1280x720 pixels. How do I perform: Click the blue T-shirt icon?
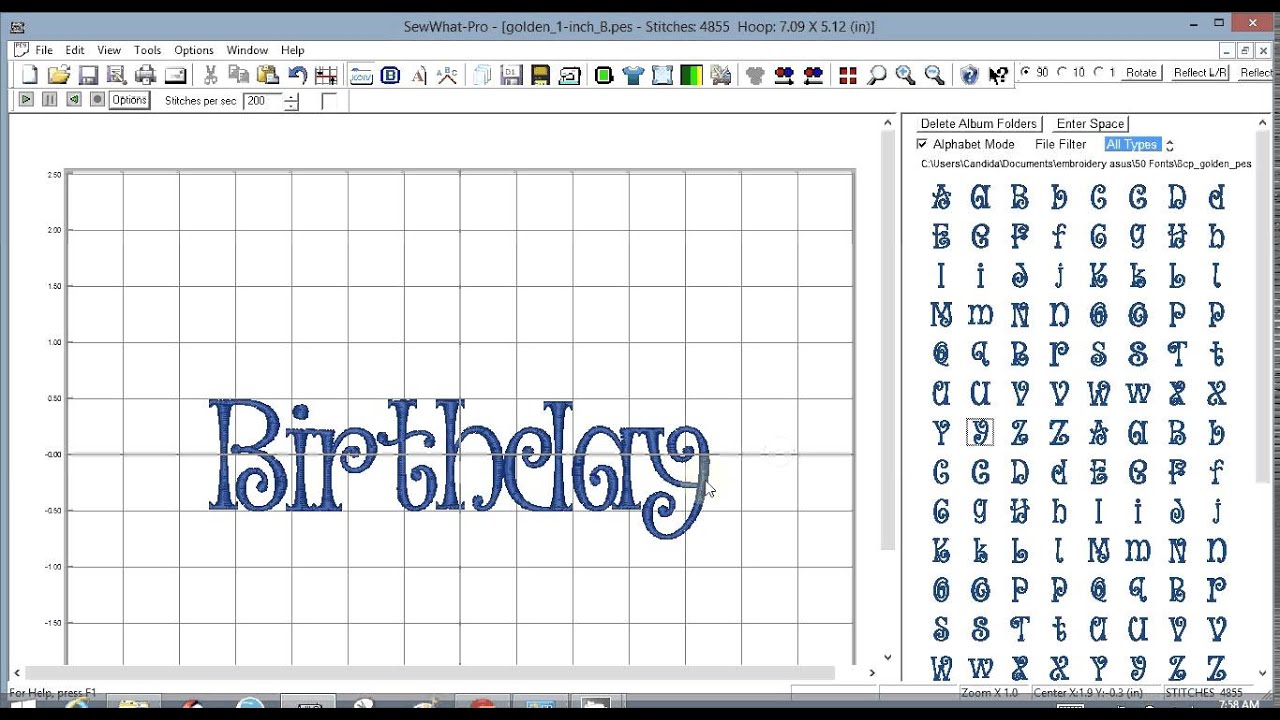tap(633, 75)
